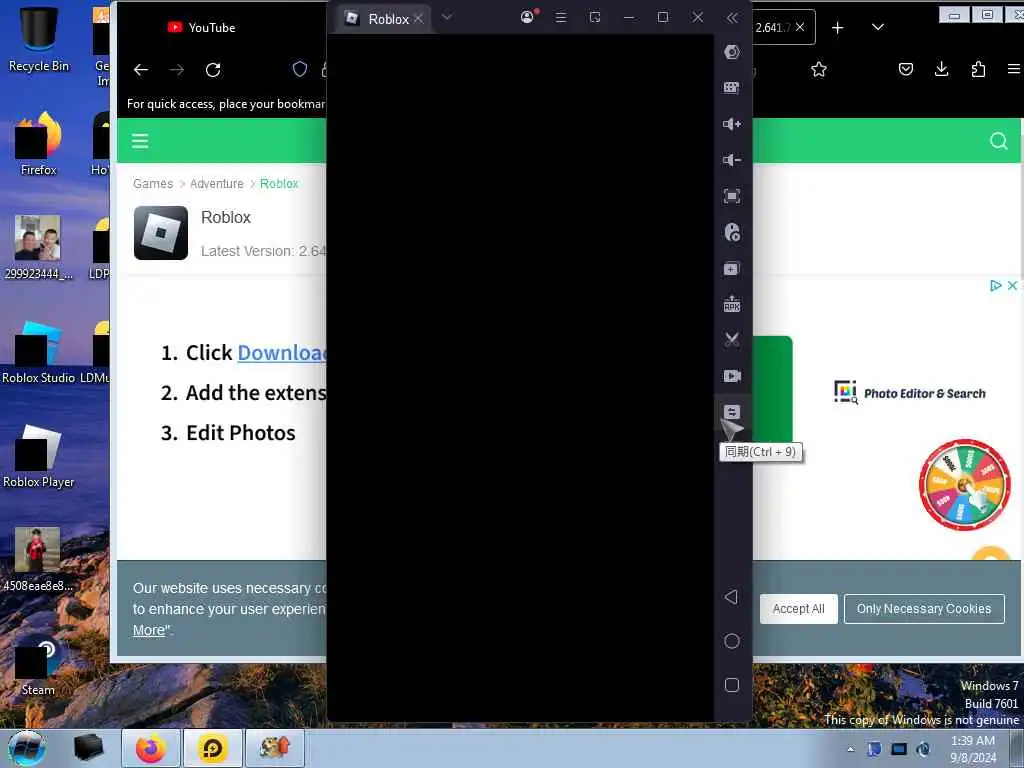The height and width of the screenshot is (768, 1024).
Task: Open the LDPlayer title bar hamburger menu
Action: click(x=560, y=18)
